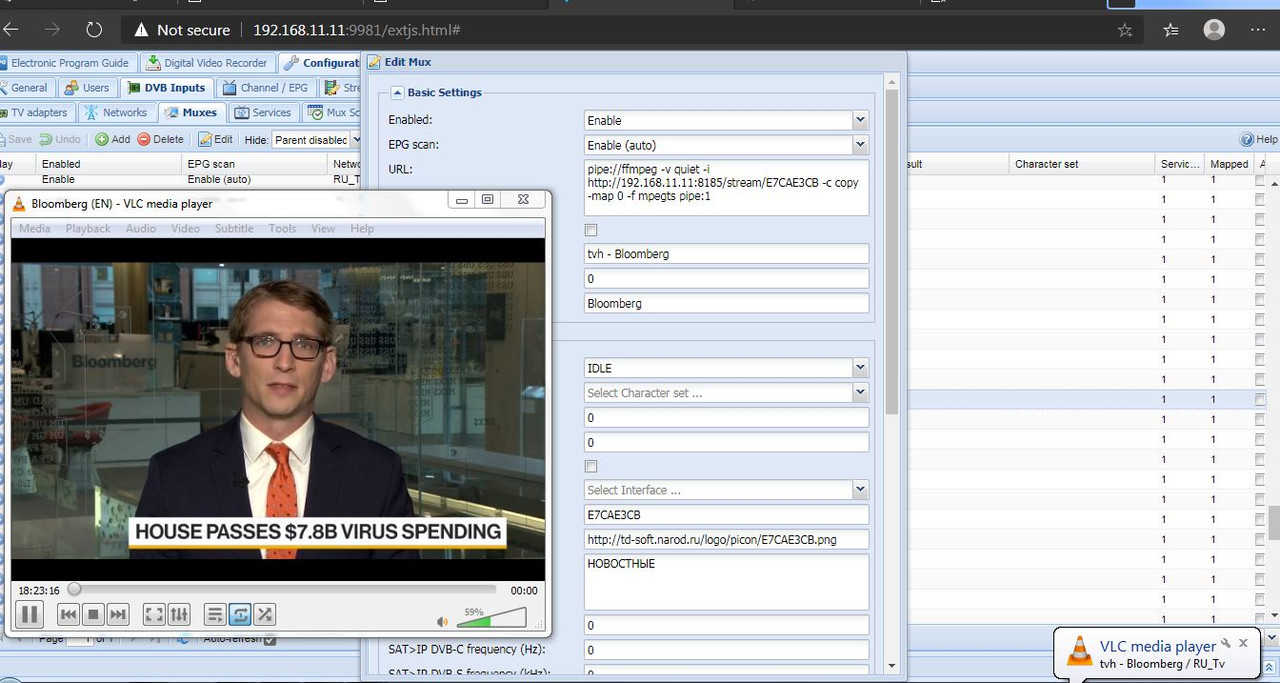Toggle checkbox above Select Interface

591,466
